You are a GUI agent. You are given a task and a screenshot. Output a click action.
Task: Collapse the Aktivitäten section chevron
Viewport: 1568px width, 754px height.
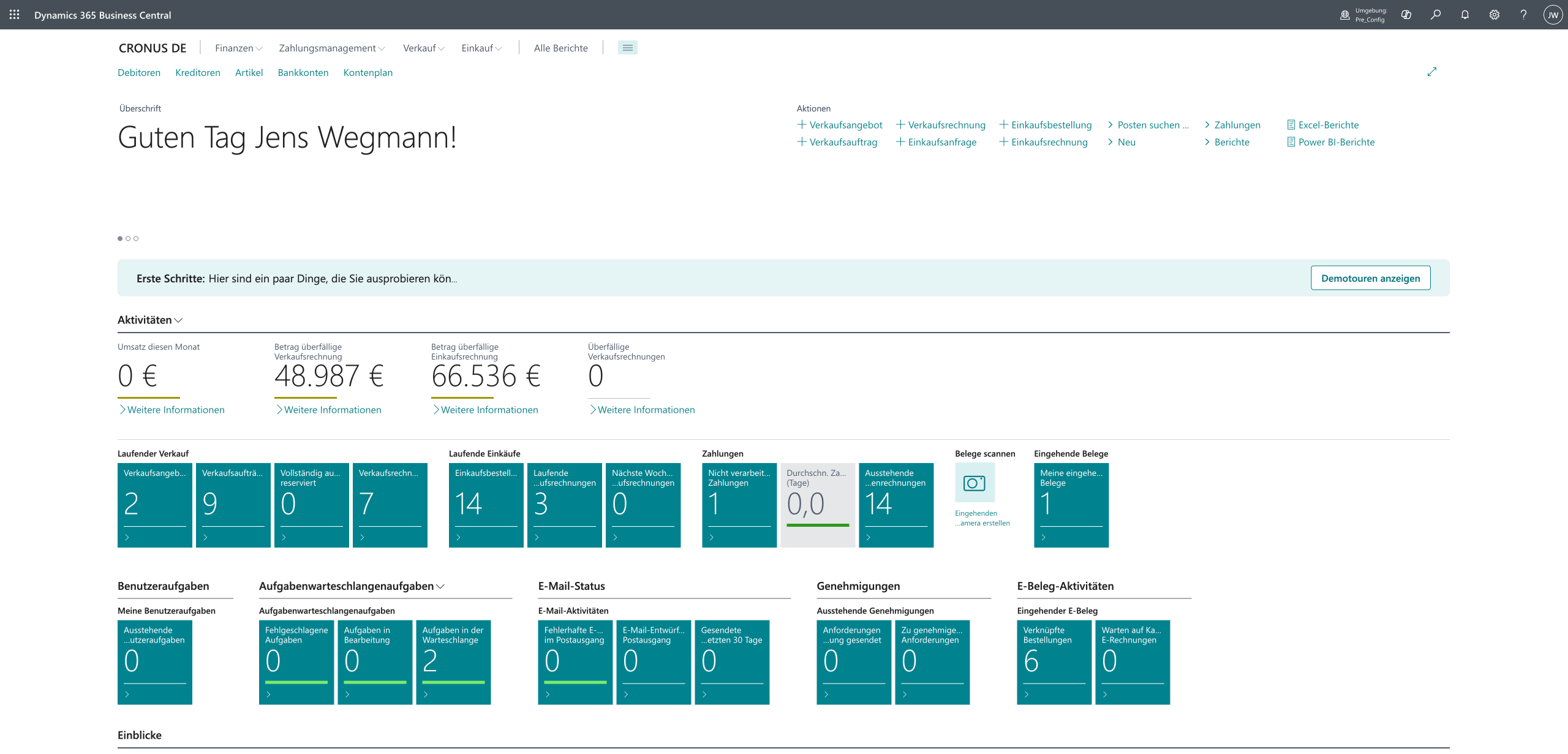178,320
